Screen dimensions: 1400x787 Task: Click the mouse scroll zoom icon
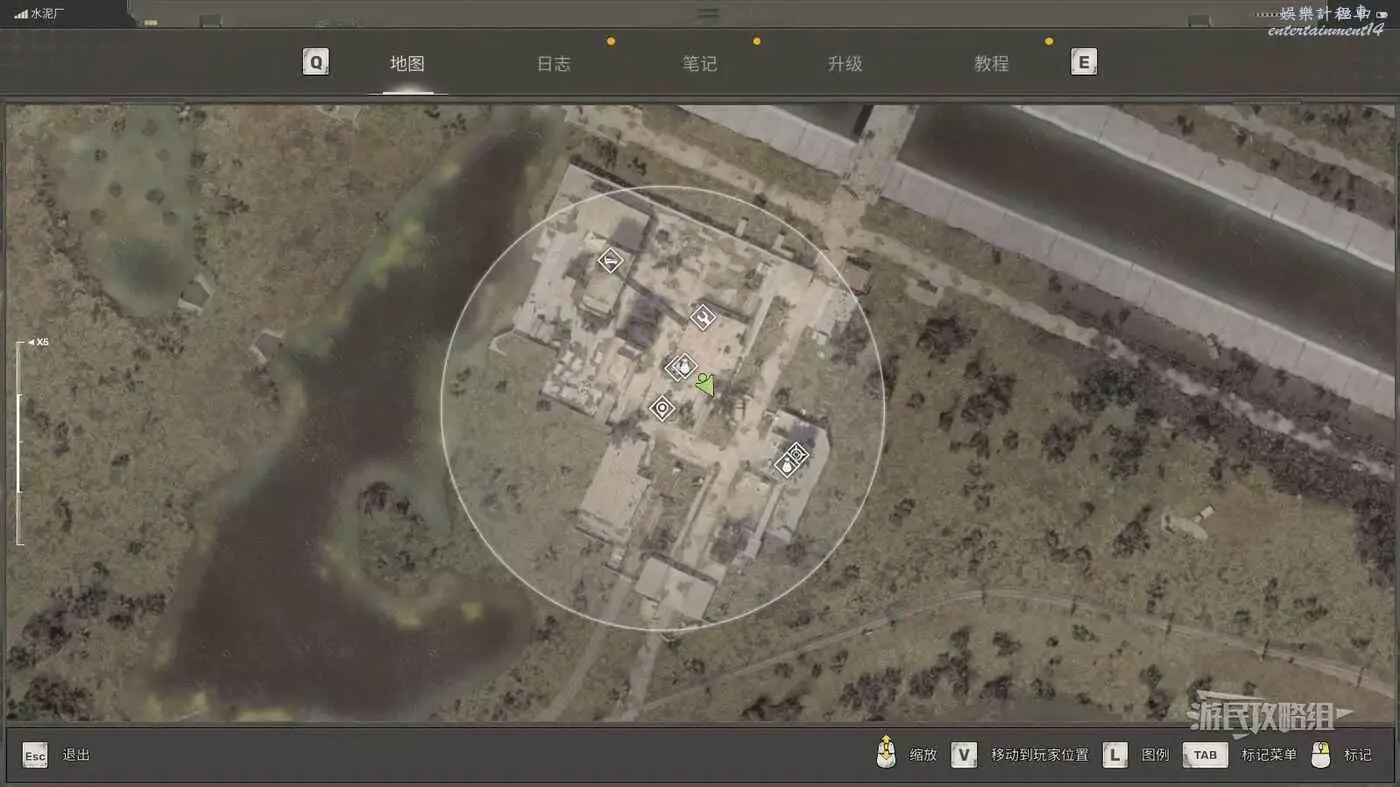pos(885,754)
